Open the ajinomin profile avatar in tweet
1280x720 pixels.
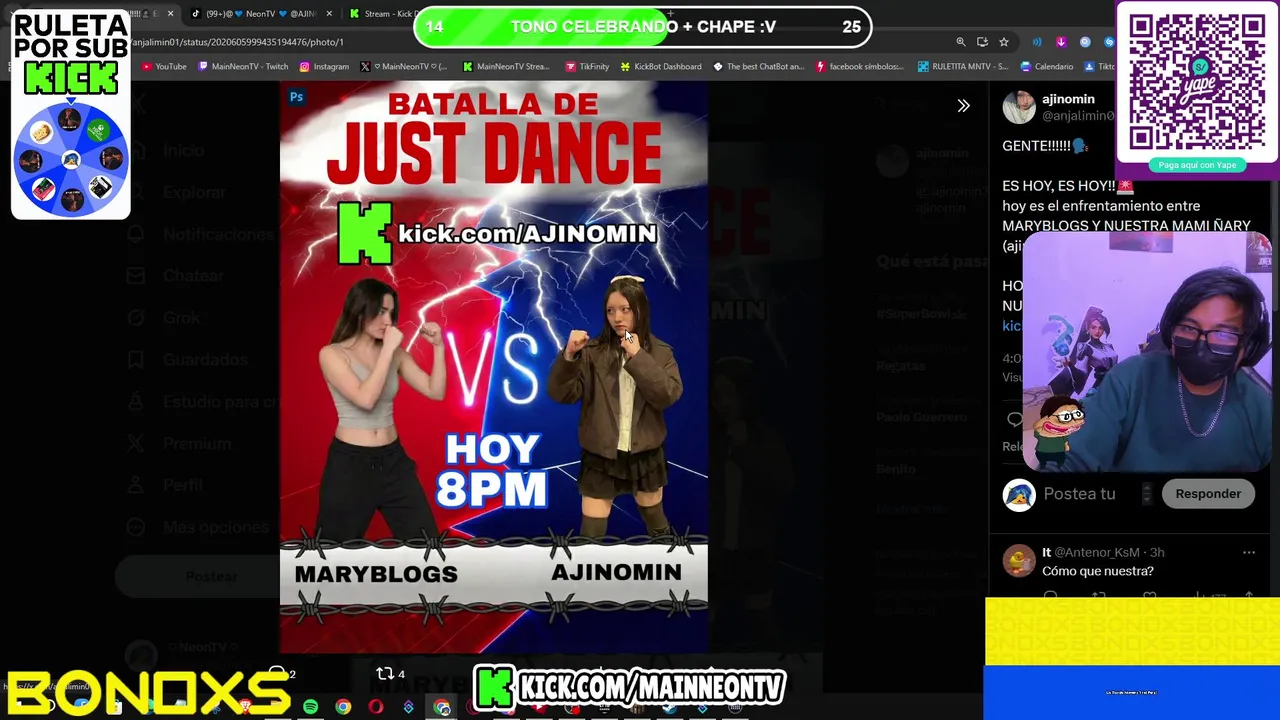1019,107
